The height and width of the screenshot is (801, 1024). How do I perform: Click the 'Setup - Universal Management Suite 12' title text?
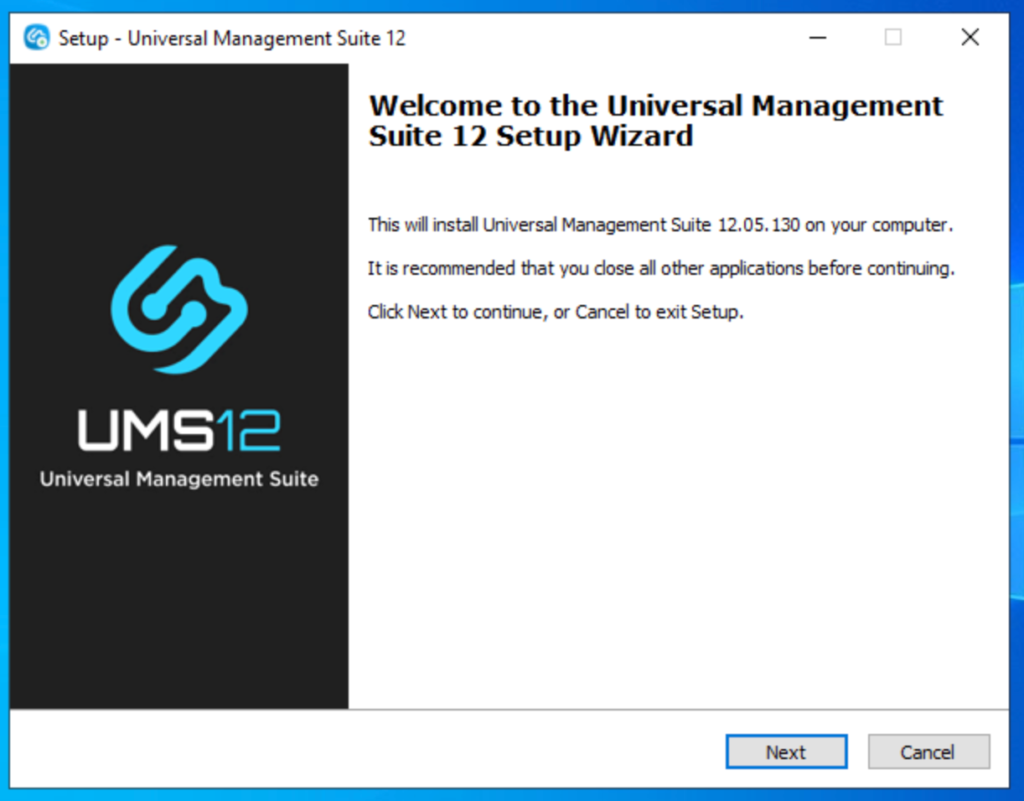pos(232,38)
